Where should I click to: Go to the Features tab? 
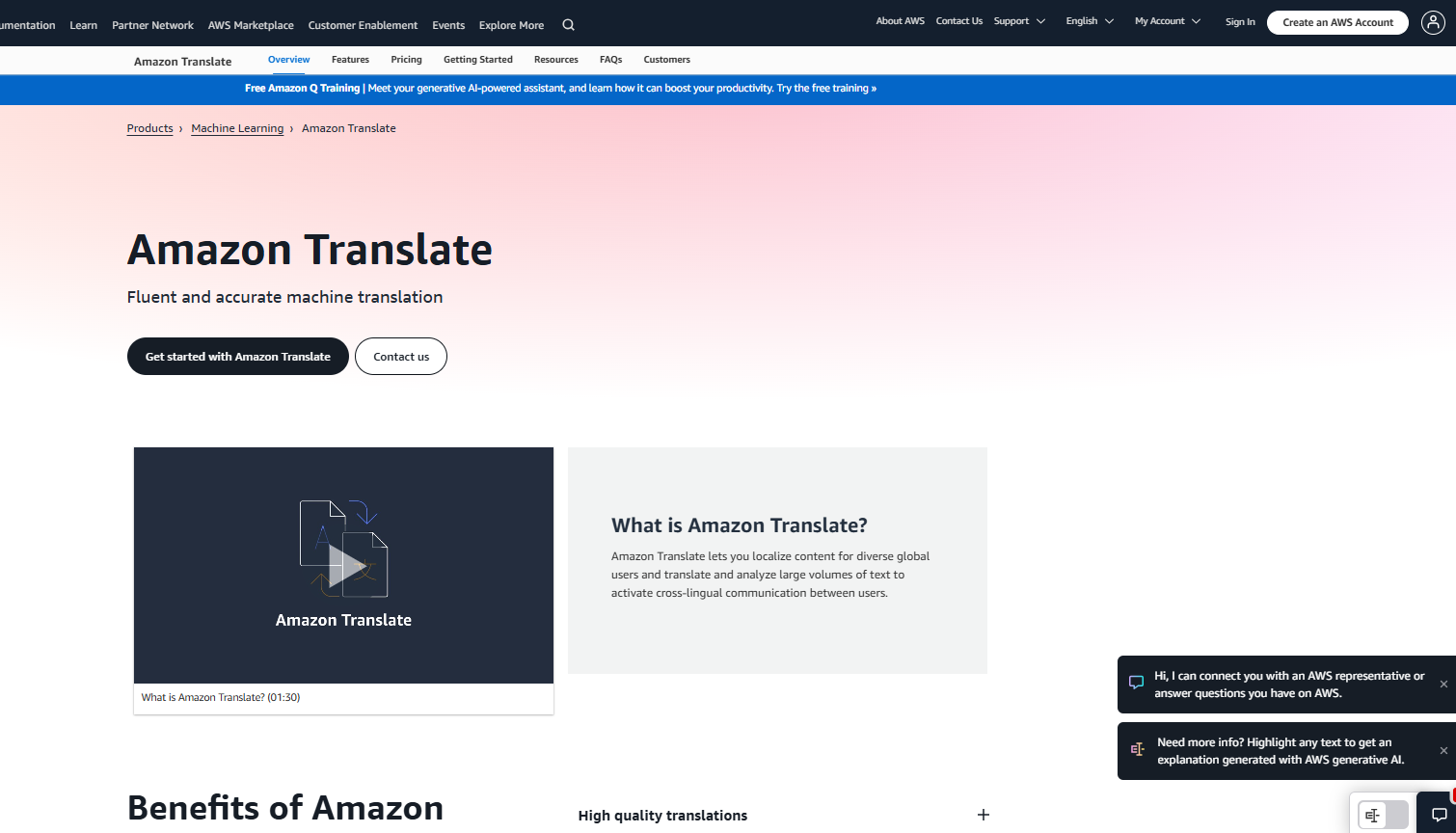point(350,60)
